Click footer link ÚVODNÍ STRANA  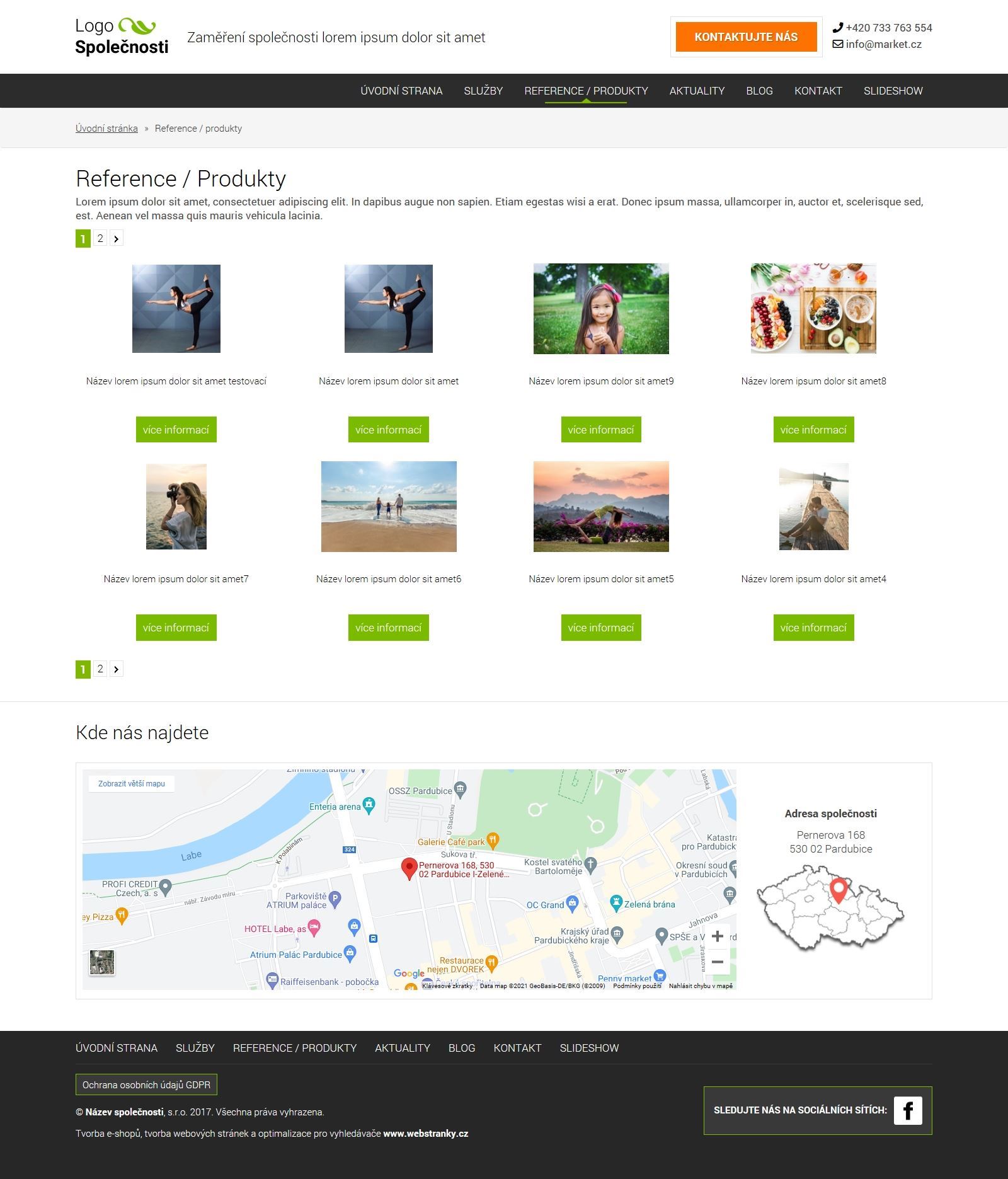click(117, 1048)
